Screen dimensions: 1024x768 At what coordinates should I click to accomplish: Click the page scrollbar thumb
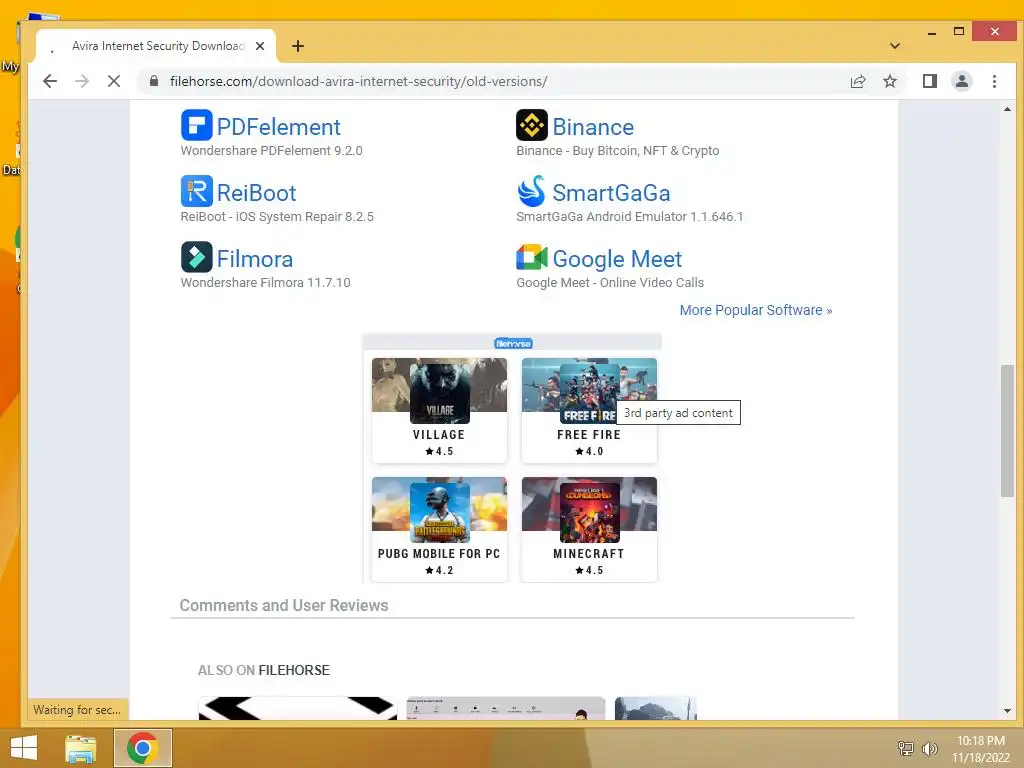(x=1007, y=431)
